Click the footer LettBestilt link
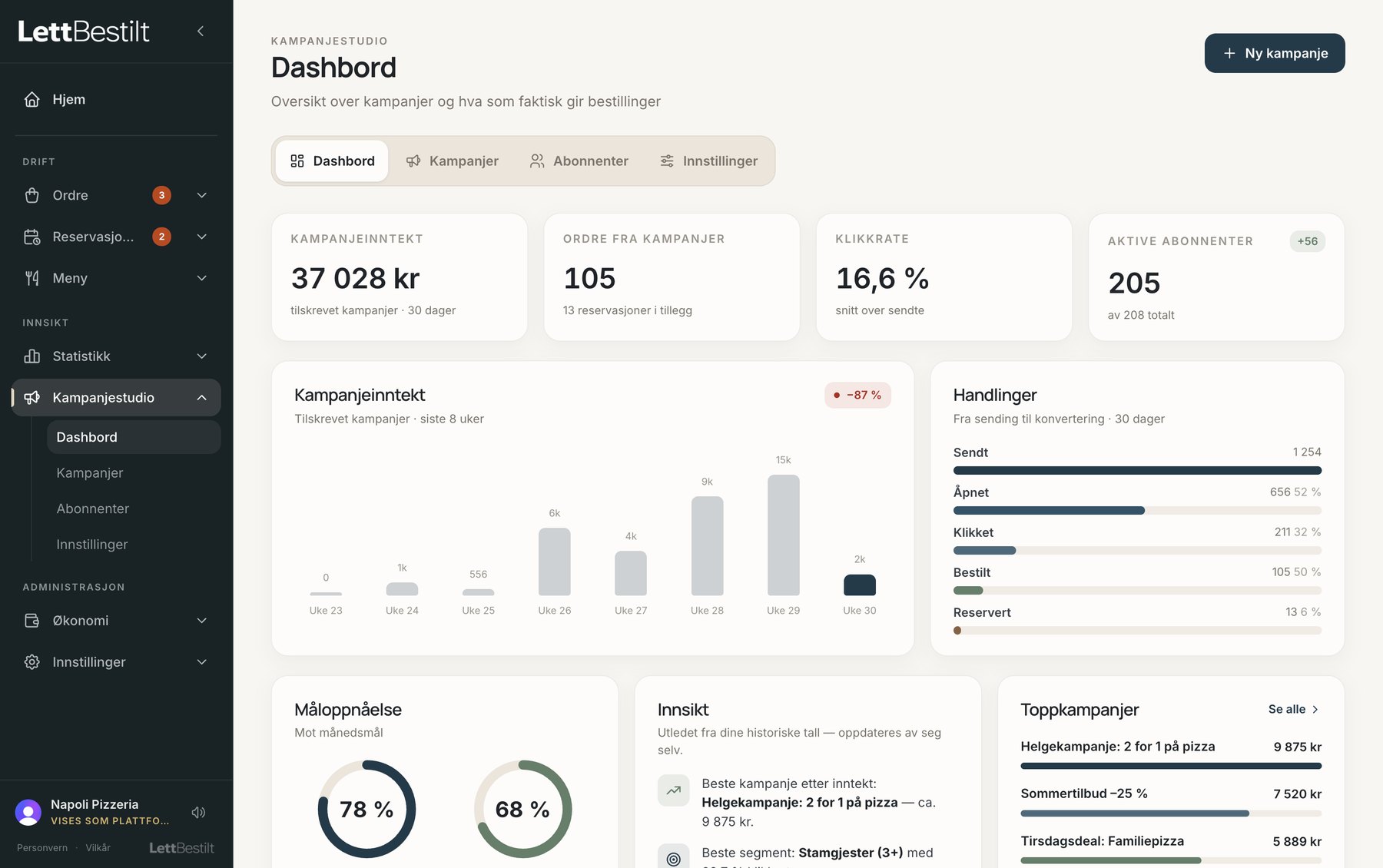The image size is (1383, 868). tap(181, 848)
